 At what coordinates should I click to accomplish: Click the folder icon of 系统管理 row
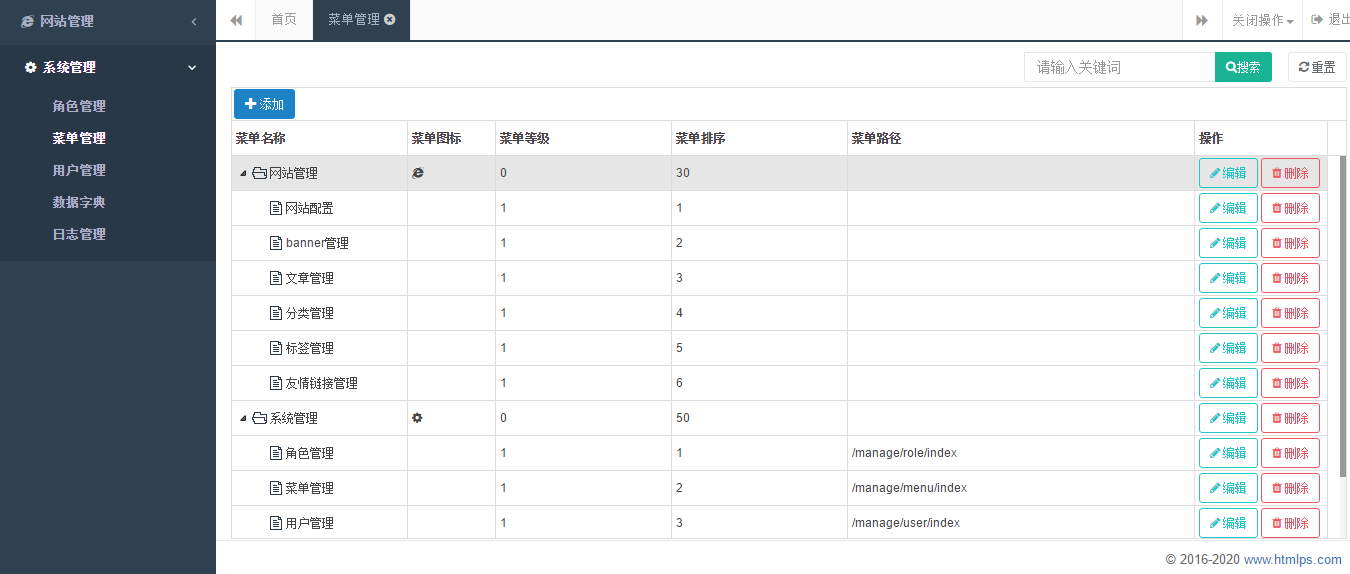tap(259, 418)
